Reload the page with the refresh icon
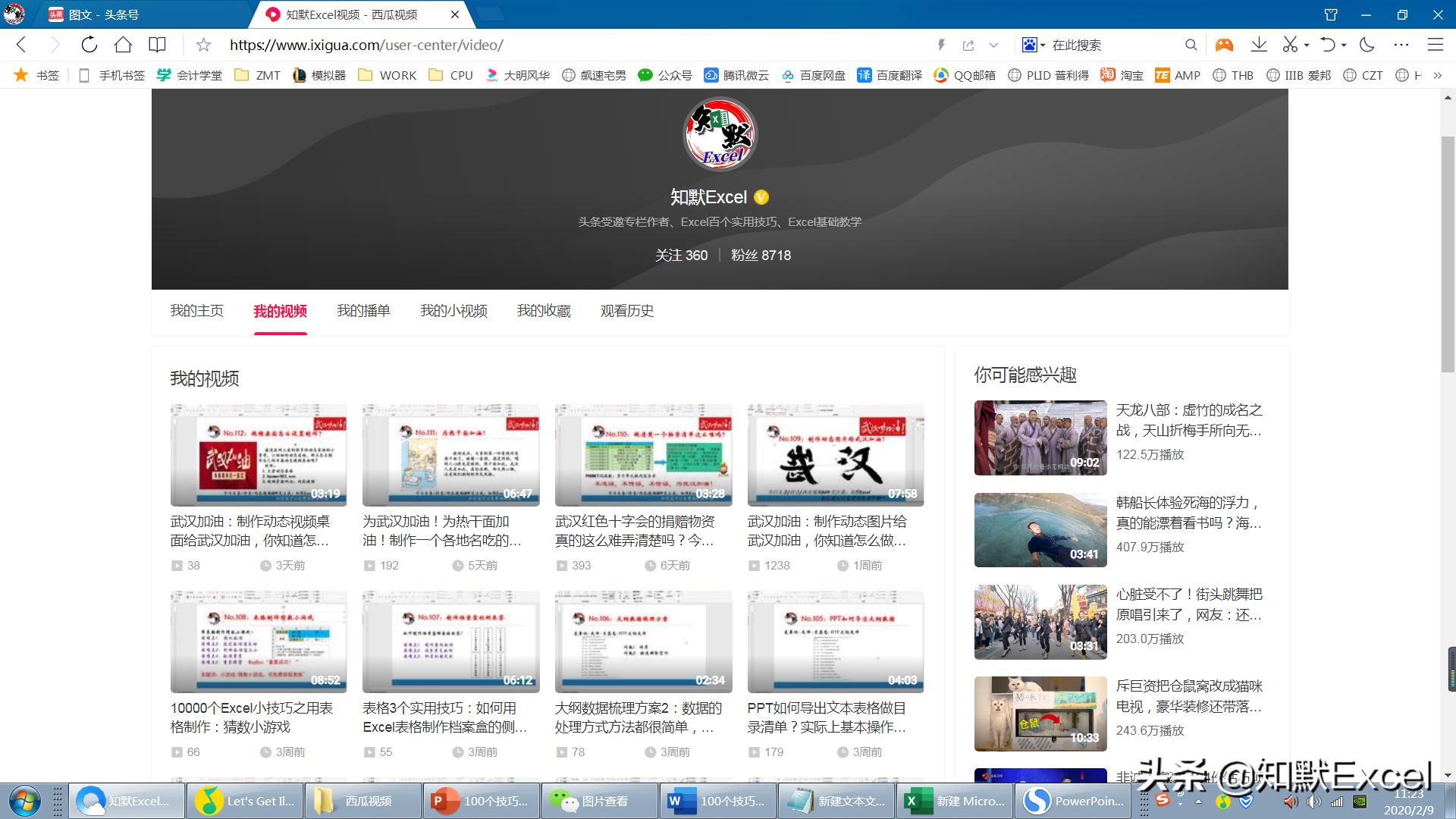1456x819 pixels. (x=89, y=45)
